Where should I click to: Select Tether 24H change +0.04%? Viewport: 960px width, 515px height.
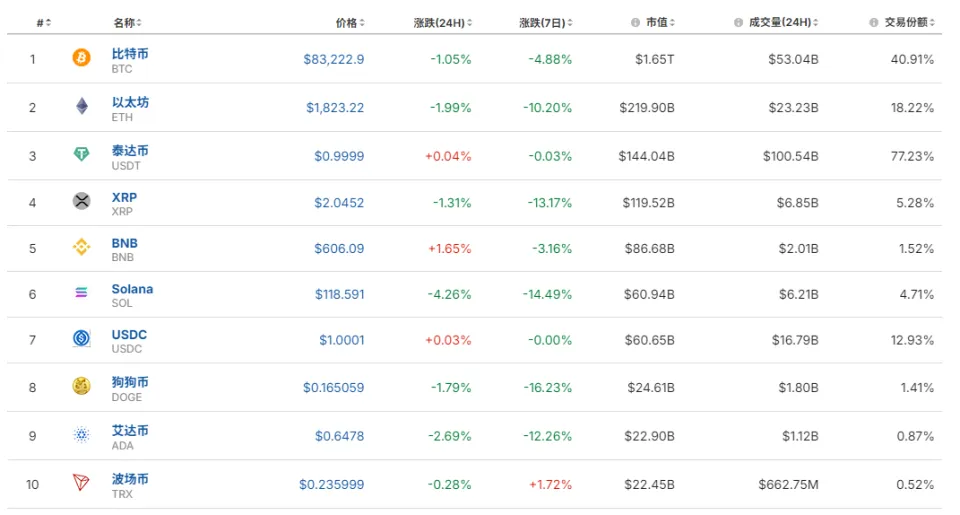[448, 156]
